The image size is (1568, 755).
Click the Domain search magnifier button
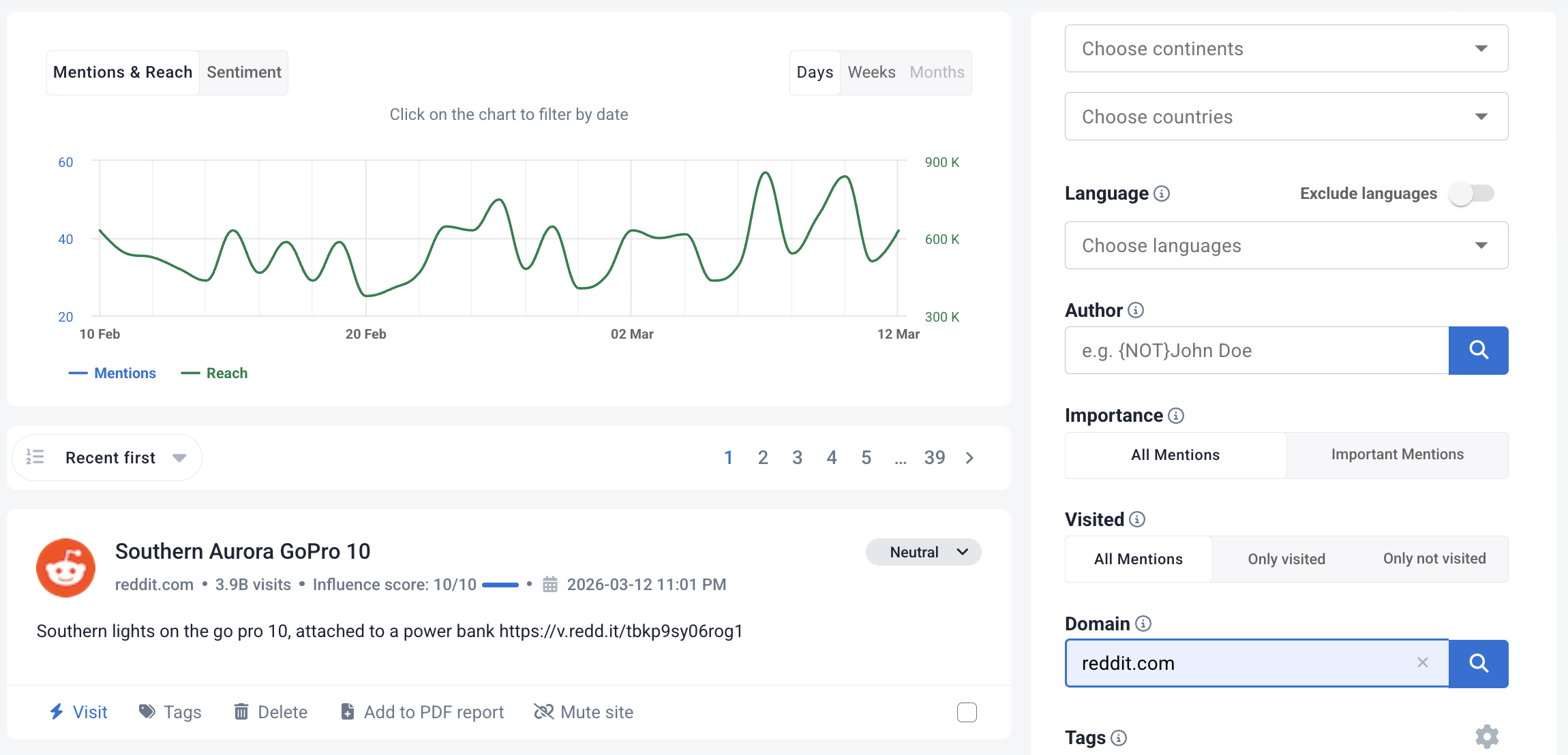tap(1478, 663)
